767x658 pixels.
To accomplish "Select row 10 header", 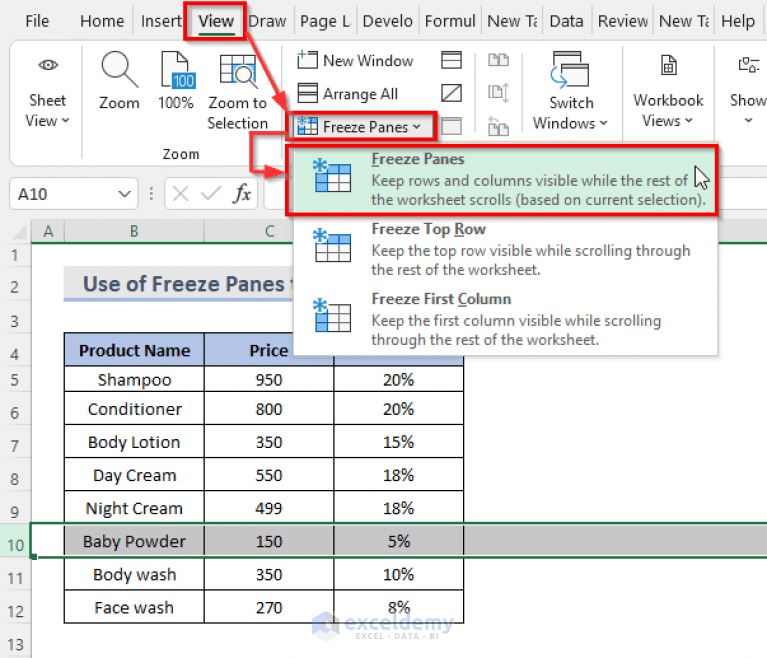I will click(x=16, y=545).
